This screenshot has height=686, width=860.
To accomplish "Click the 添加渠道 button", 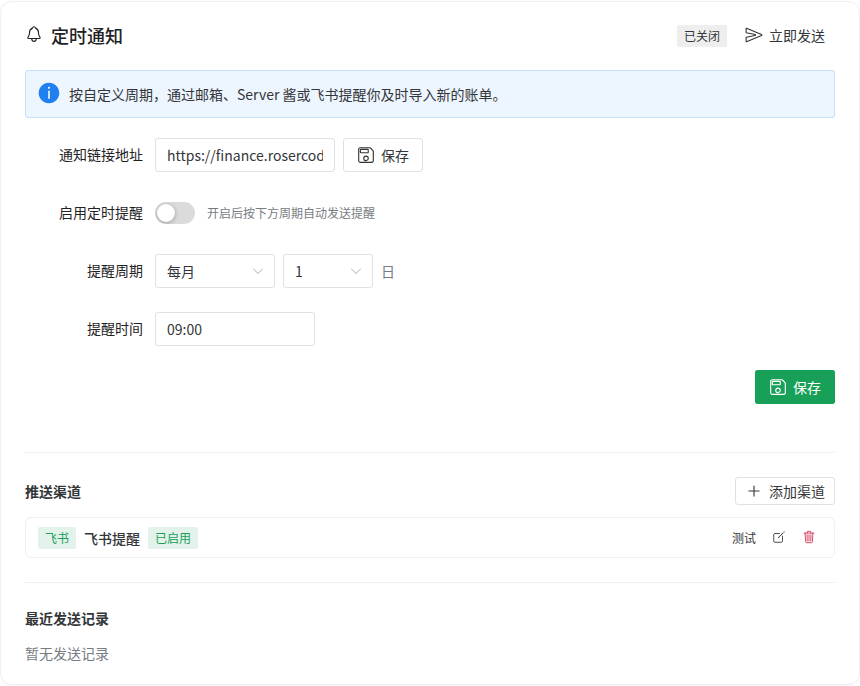I will click(785, 491).
